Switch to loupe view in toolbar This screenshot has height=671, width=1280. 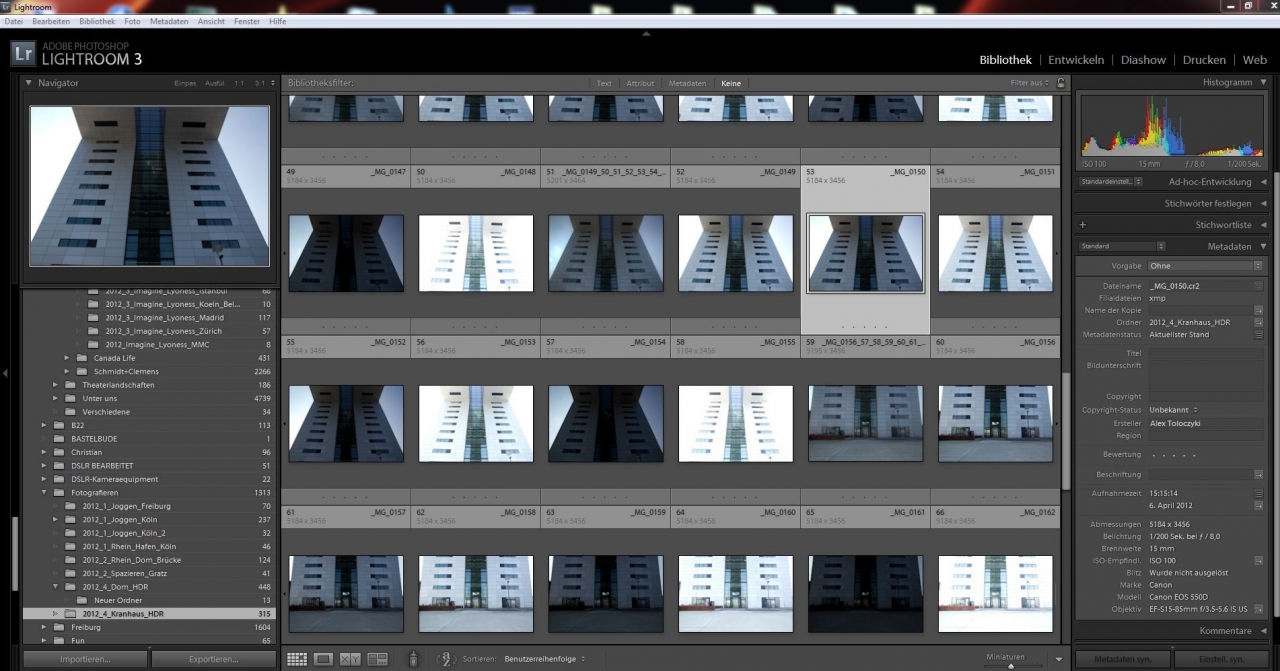pyautogui.click(x=323, y=659)
